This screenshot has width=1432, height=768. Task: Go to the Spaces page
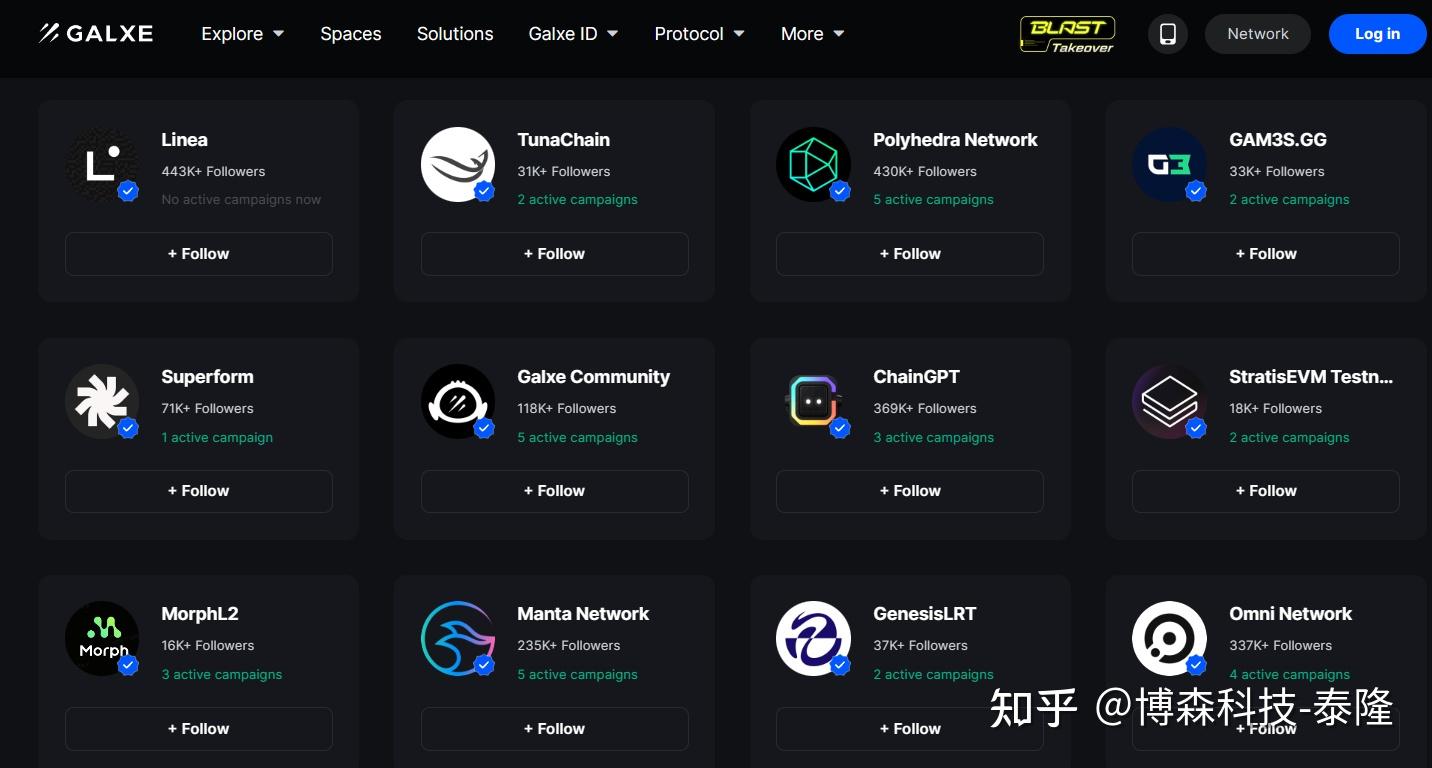351,34
